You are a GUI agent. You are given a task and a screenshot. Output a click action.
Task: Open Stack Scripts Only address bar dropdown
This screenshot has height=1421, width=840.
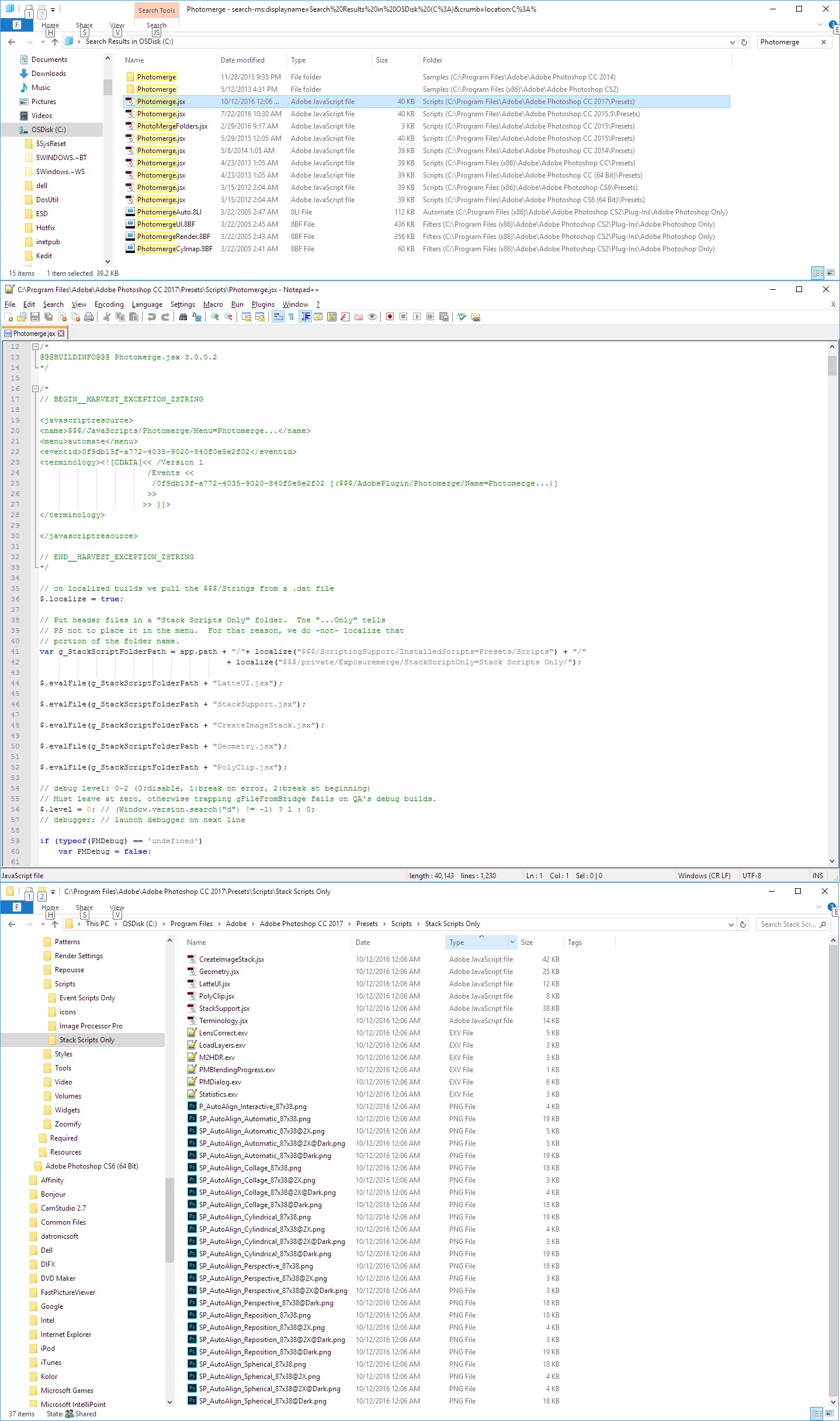point(731,924)
